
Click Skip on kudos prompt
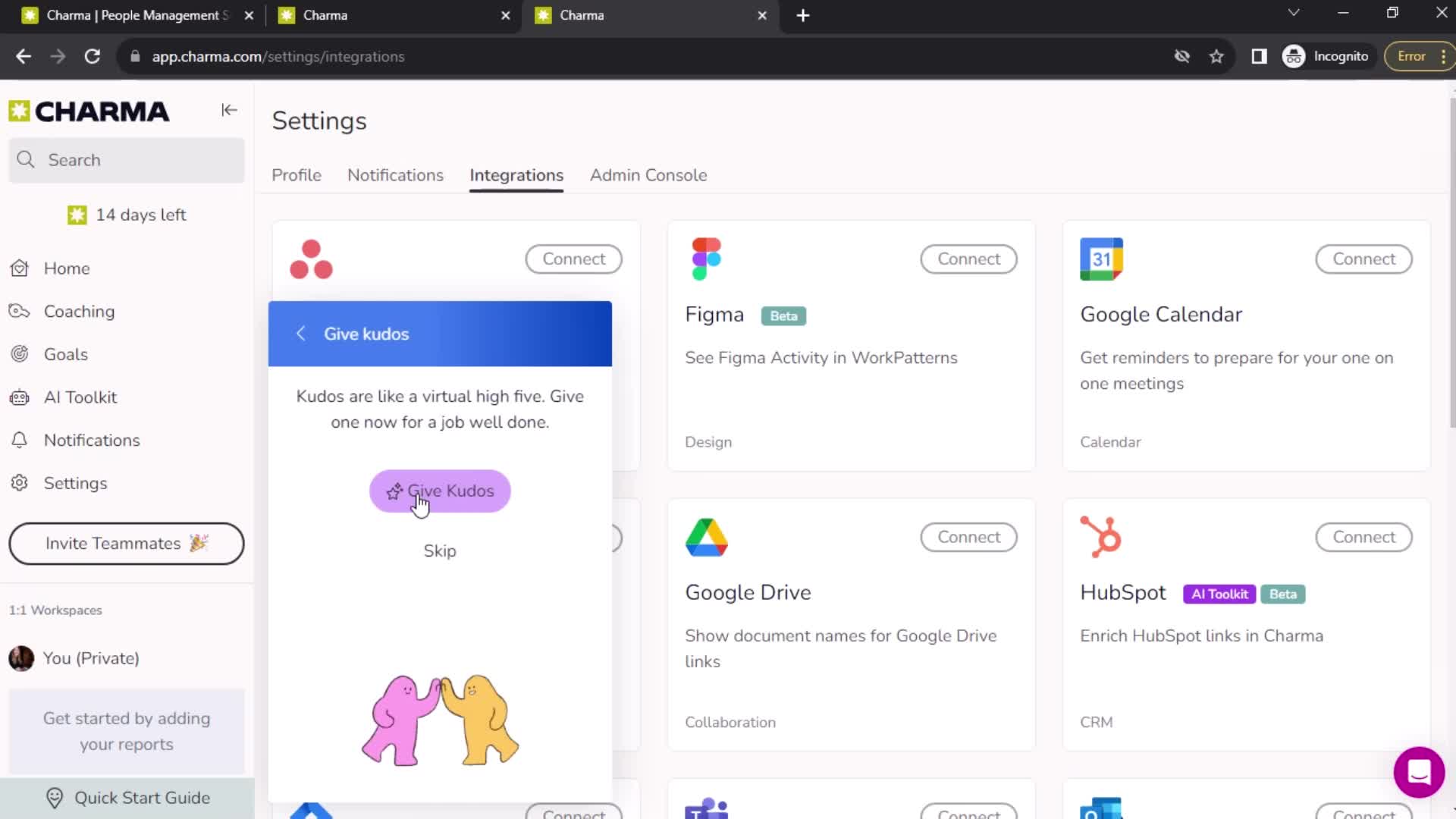click(440, 550)
